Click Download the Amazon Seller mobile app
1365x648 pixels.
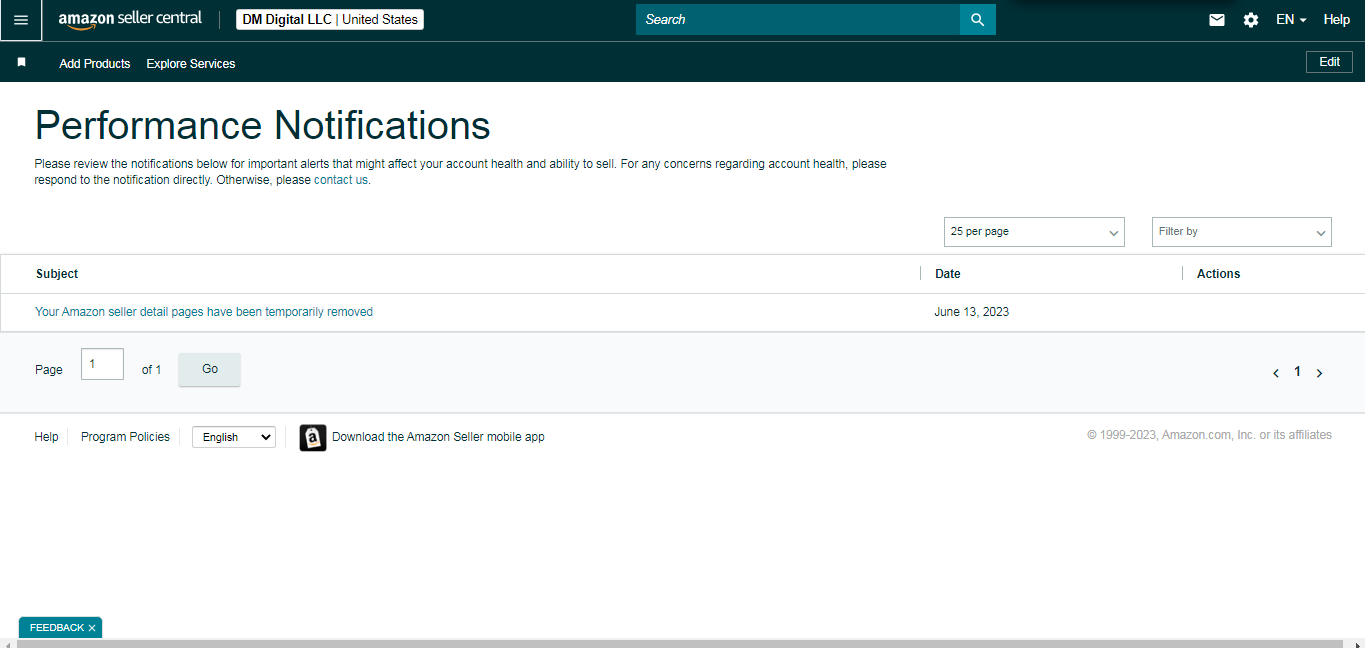click(438, 437)
